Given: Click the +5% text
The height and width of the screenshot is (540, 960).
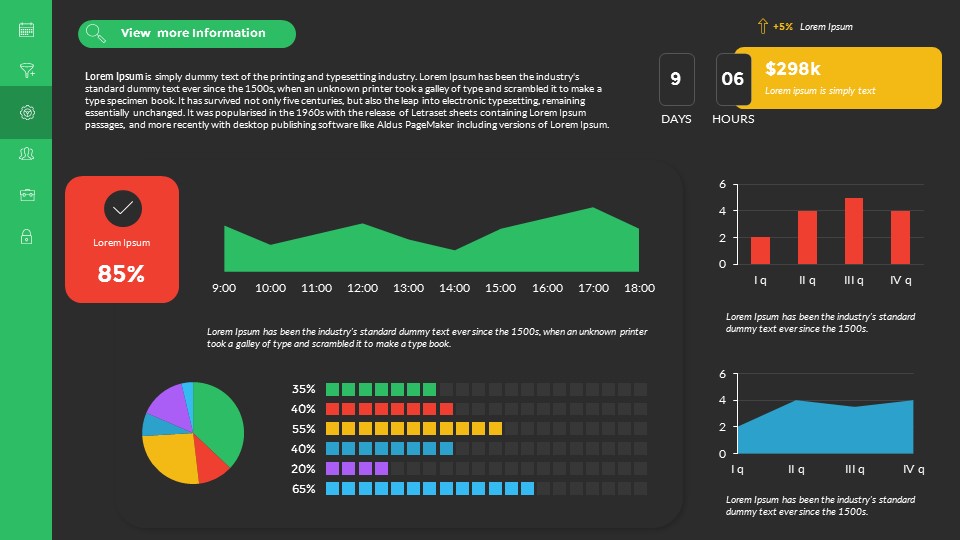Looking at the screenshot, I should 782,27.
